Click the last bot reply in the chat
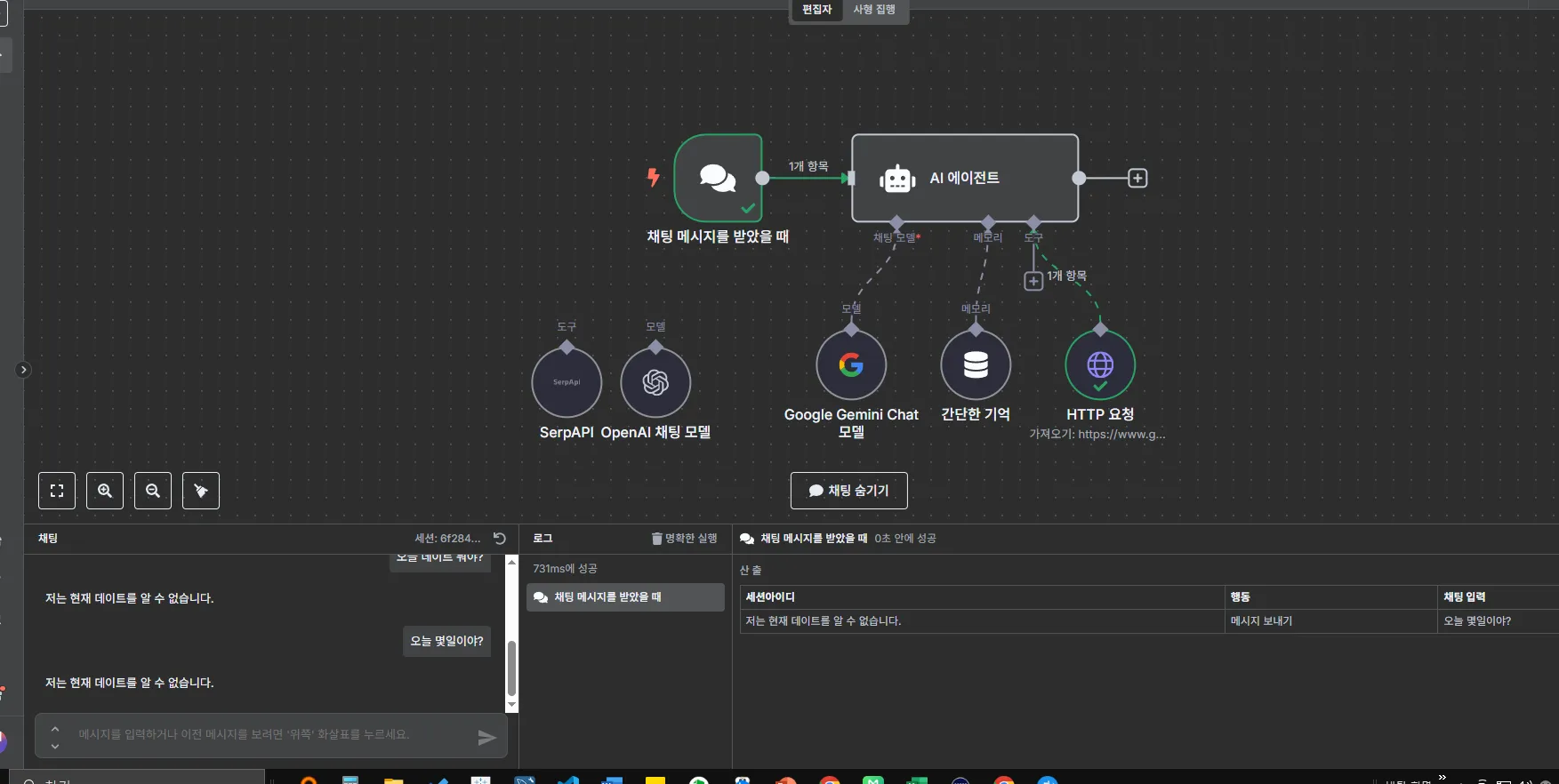The image size is (1559, 784). pos(129,683)
